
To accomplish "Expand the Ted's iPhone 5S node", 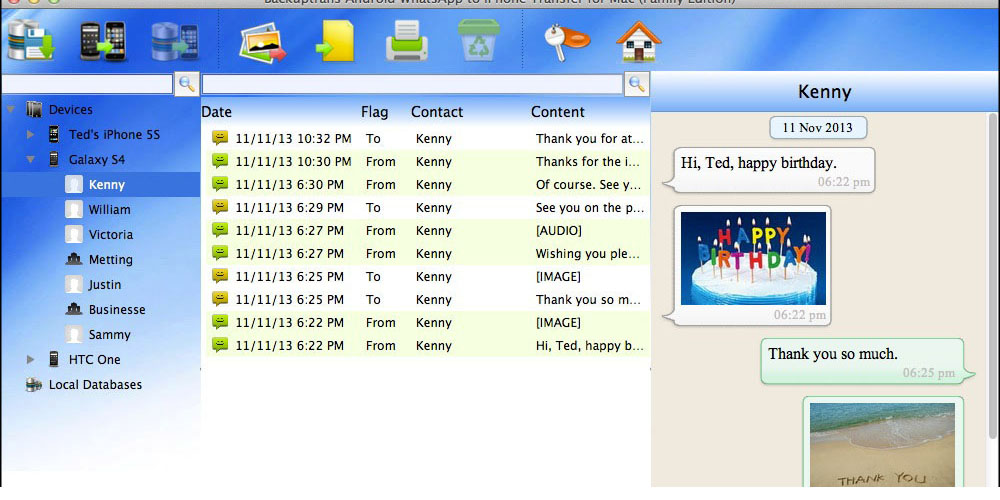I will point(31,135).
